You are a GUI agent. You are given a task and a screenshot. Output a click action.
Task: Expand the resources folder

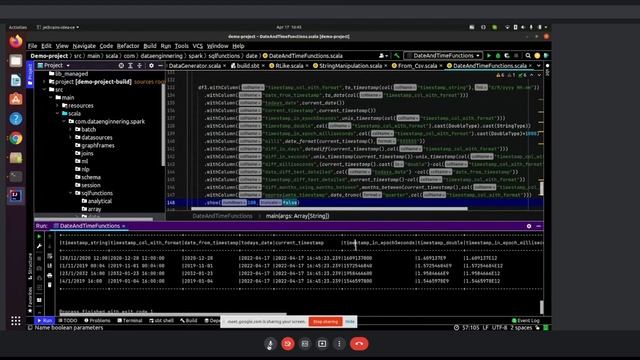tap(58, 105)
